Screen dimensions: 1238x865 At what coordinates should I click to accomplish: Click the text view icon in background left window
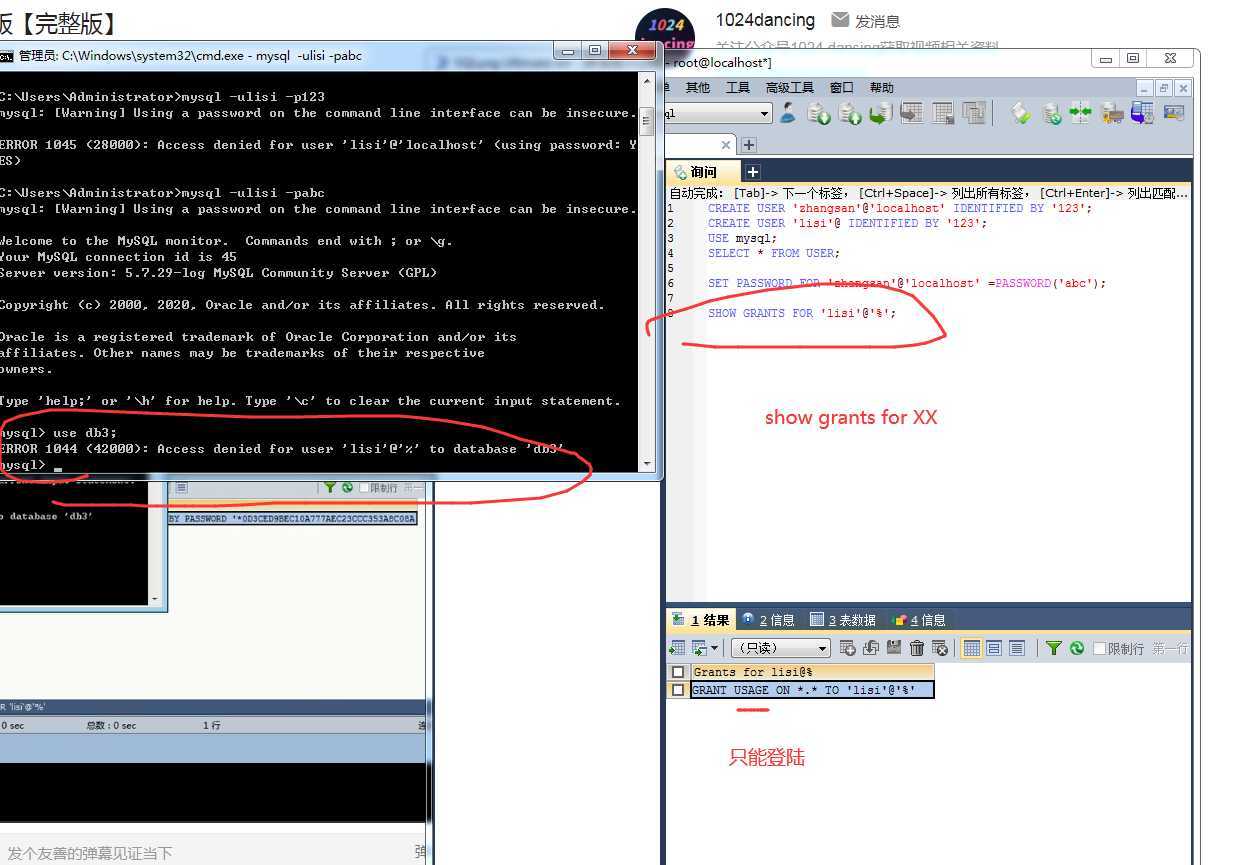[x=181, y=487]
